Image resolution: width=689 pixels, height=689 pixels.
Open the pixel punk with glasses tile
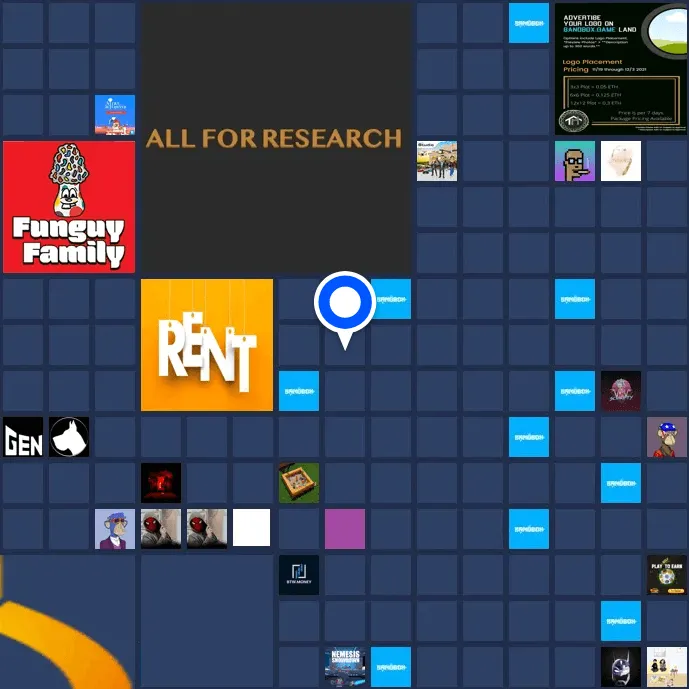[575, 161]
